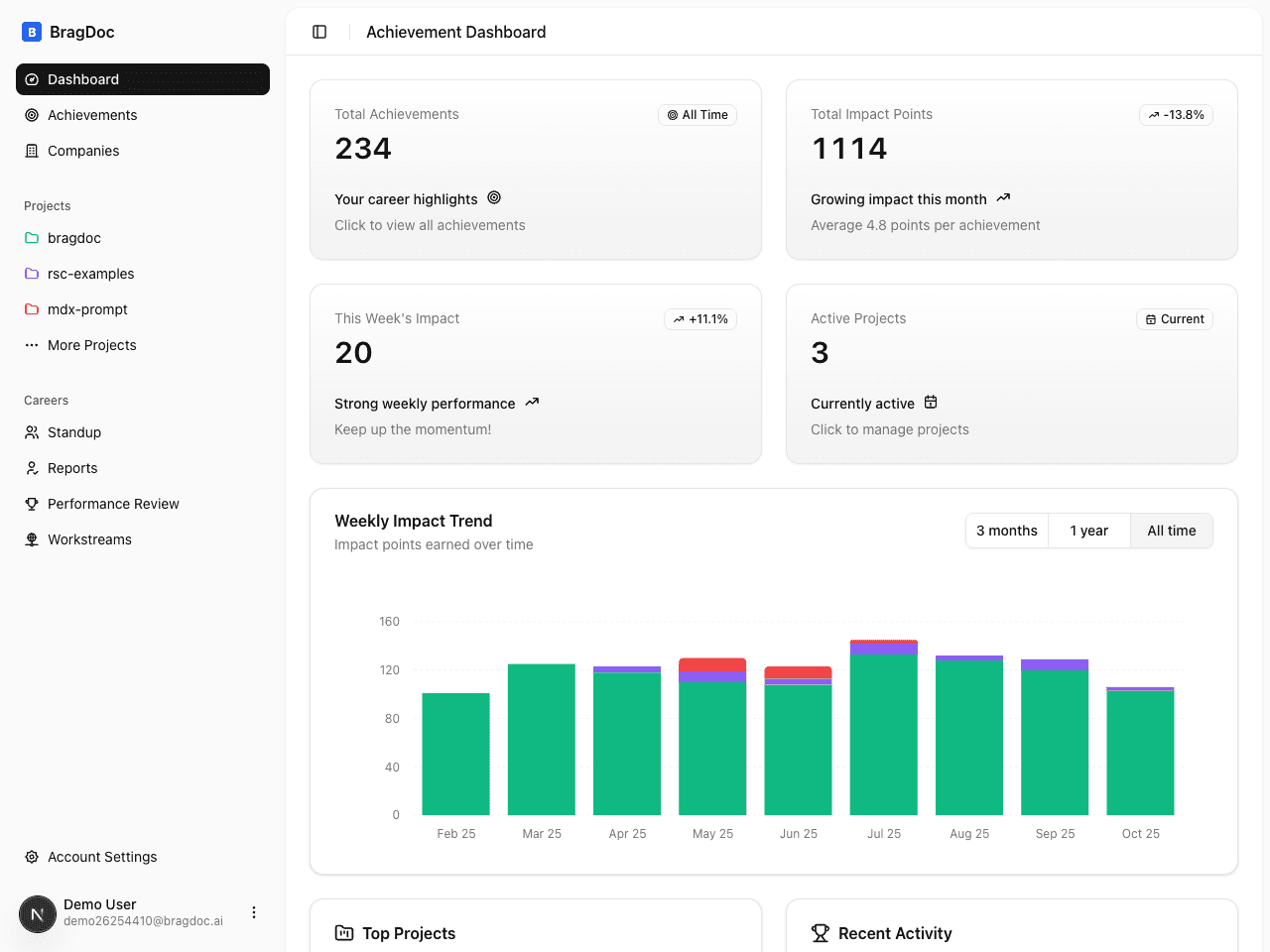Select the Companies sidebar item
Image resolution: width=1270 pixels, height=952 pixels.
(83, 151)
